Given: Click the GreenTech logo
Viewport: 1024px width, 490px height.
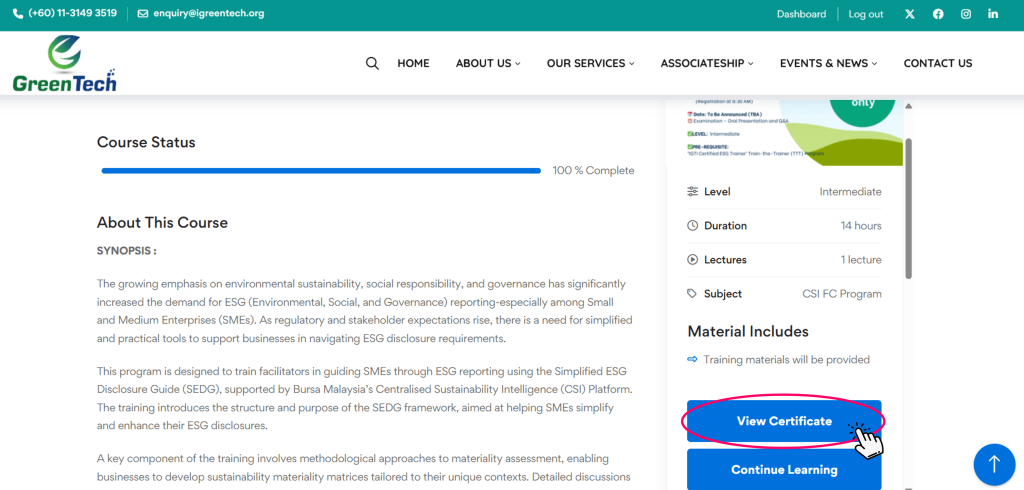Looking at the screenshot, I should (x=64, y=64).
